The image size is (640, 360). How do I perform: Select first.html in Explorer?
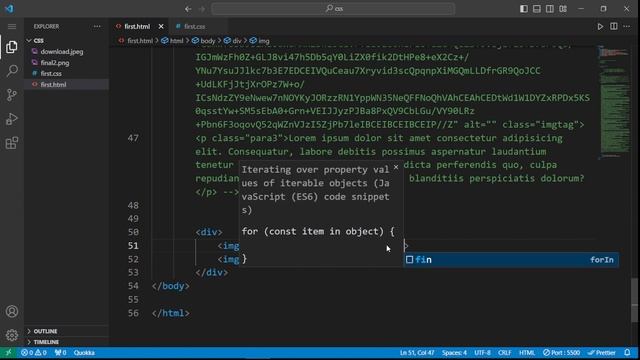click(53, 84)
